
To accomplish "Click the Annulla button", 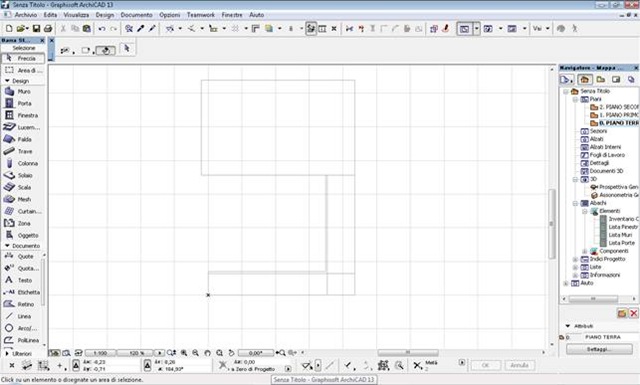I will pyautogui.click(x=519, y=365).
